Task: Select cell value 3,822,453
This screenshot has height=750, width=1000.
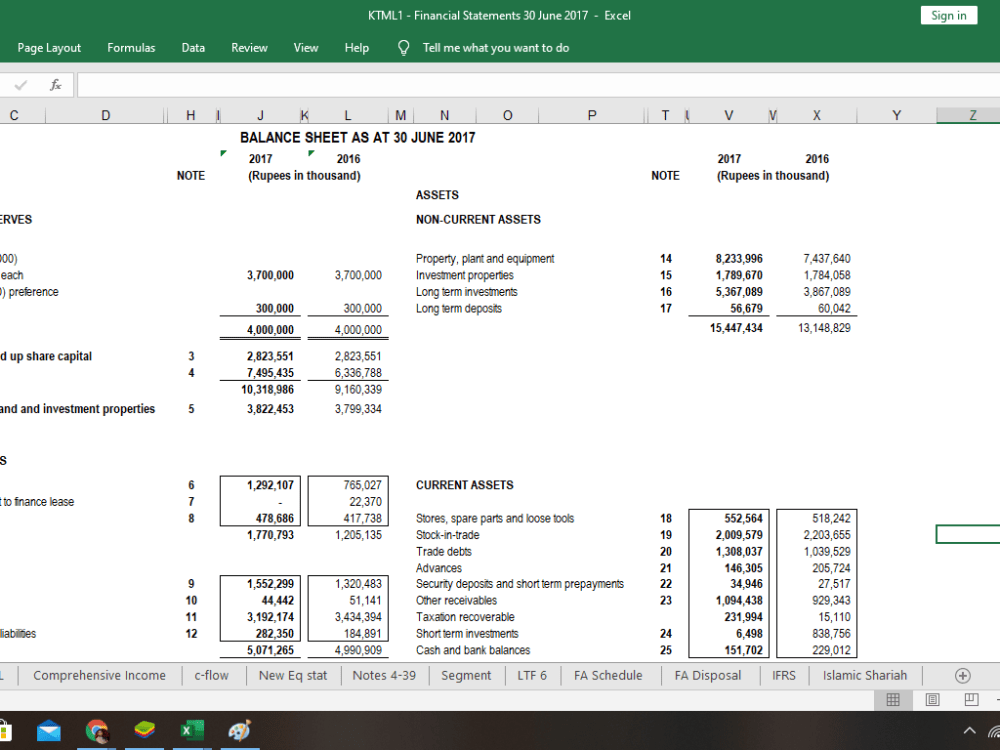Action: coord(270,409)
